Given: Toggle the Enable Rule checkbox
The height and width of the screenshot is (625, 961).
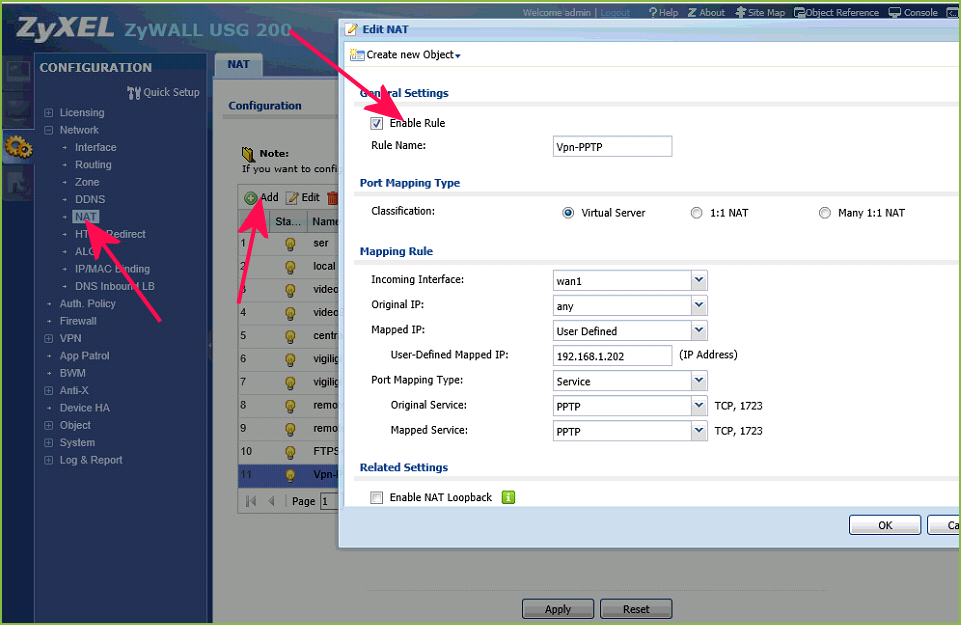Looking at the screenshot, I should pos(376,124).
